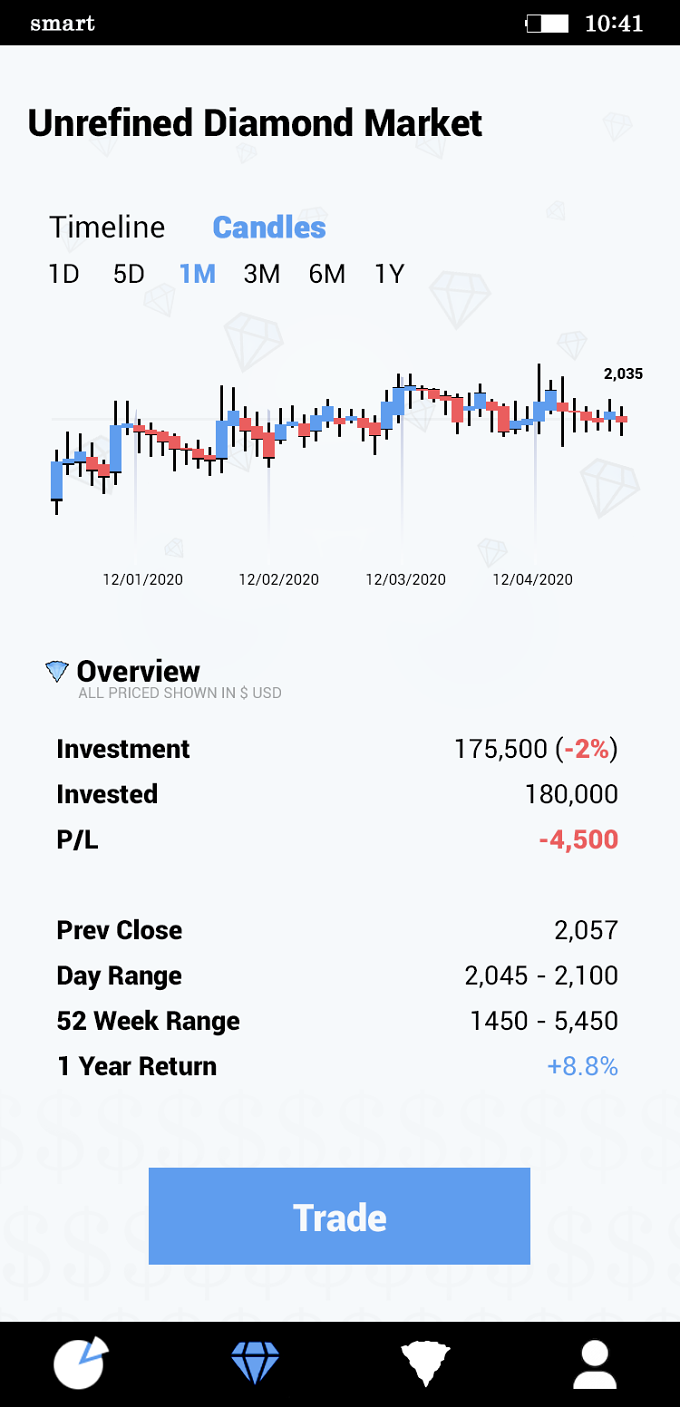Select the 3M time range
Screen dimensions: 680x1407
[x=262, y=274]
